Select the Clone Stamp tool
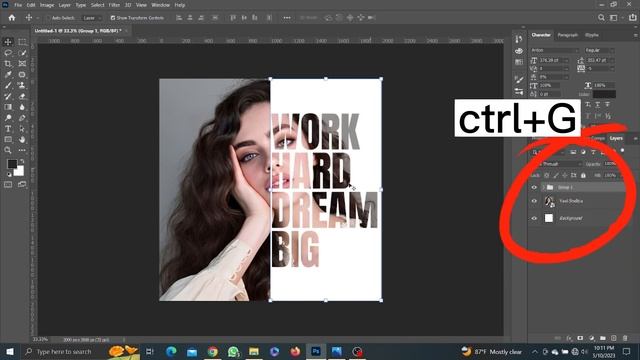This screenshot has width=640, height=360. pos(22,85)
